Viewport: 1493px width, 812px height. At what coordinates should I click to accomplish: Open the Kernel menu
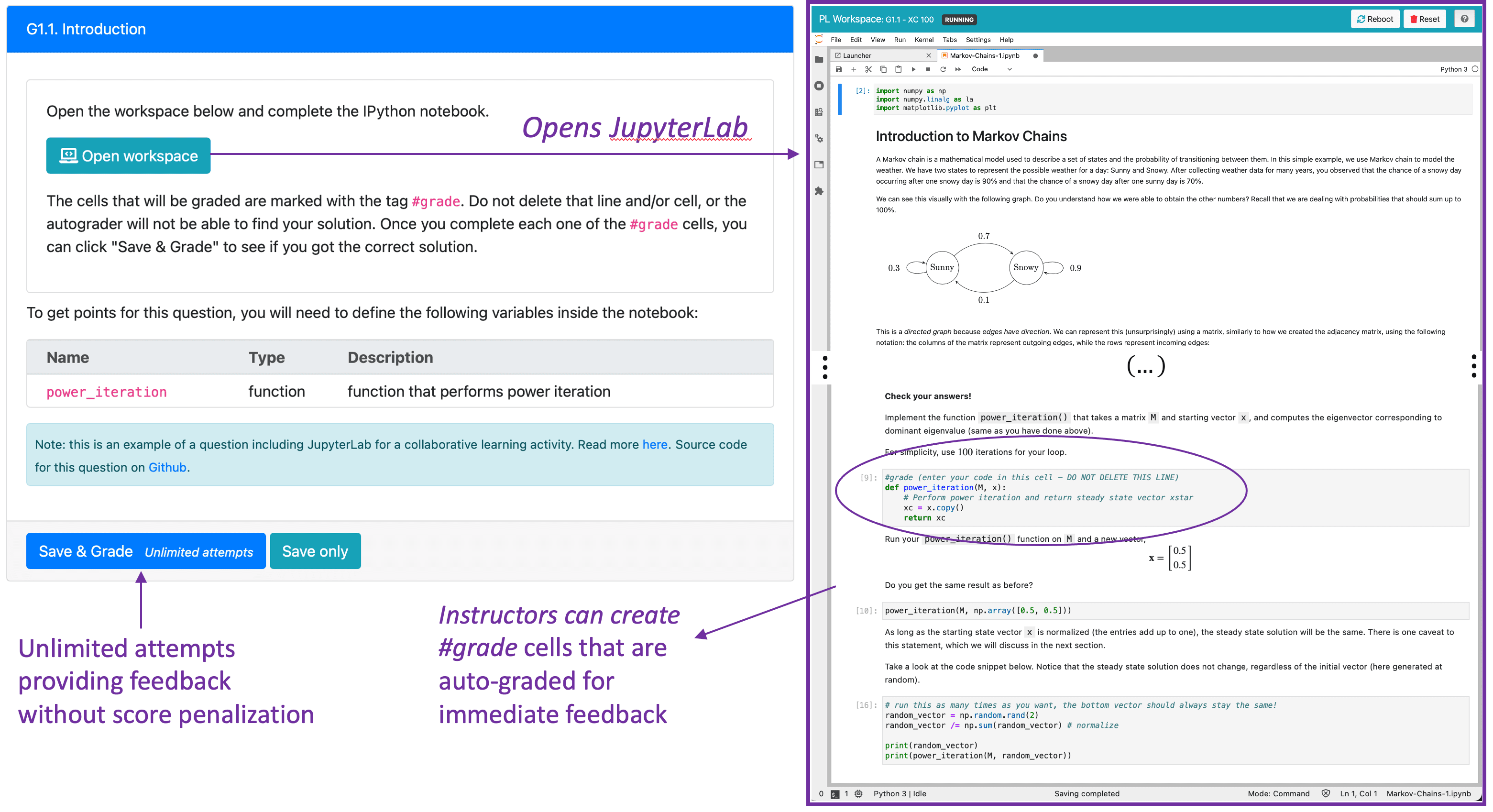click(x=924, y=40)
